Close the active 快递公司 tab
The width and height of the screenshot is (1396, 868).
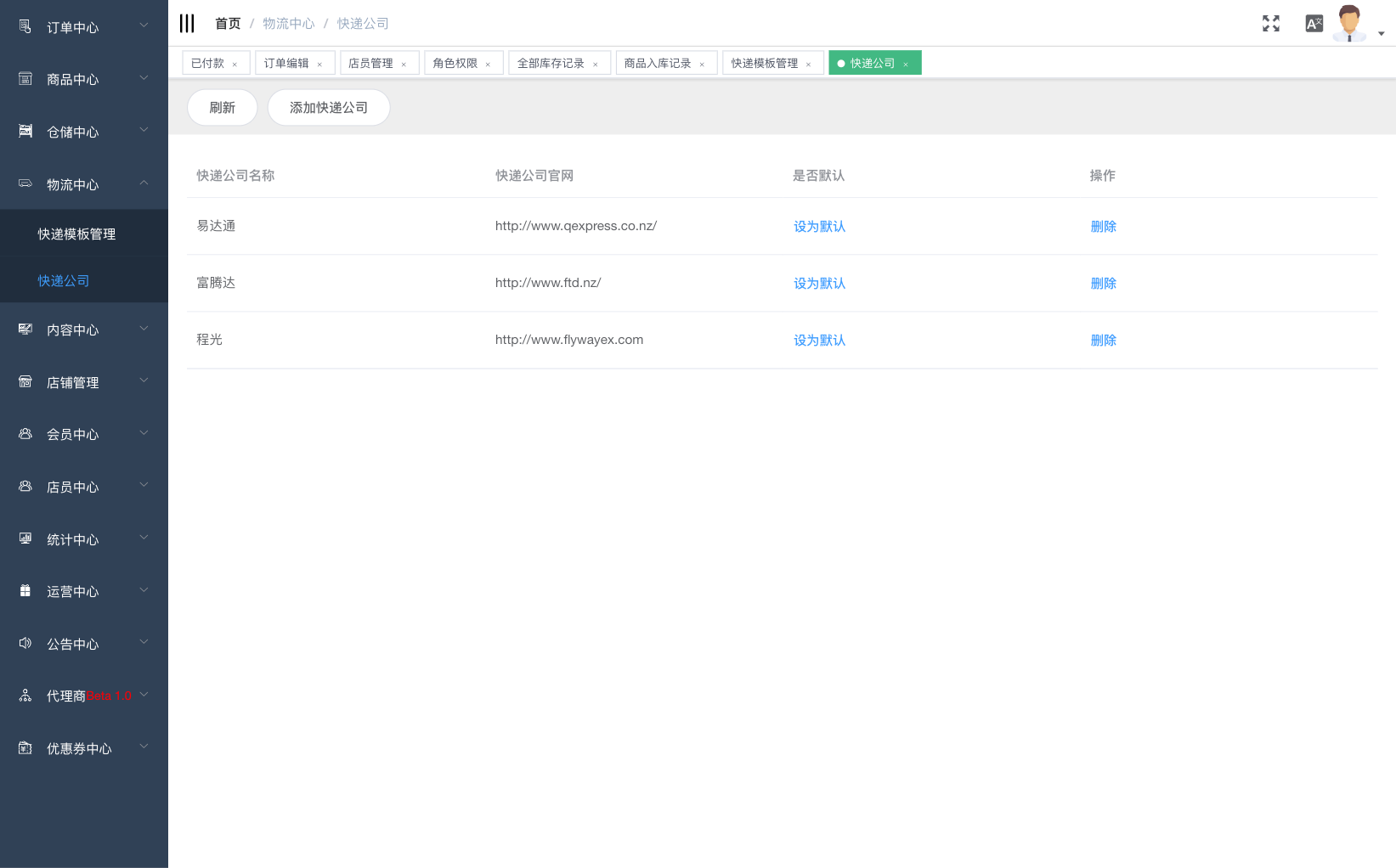pyautogui.click(x=906, y=65)
